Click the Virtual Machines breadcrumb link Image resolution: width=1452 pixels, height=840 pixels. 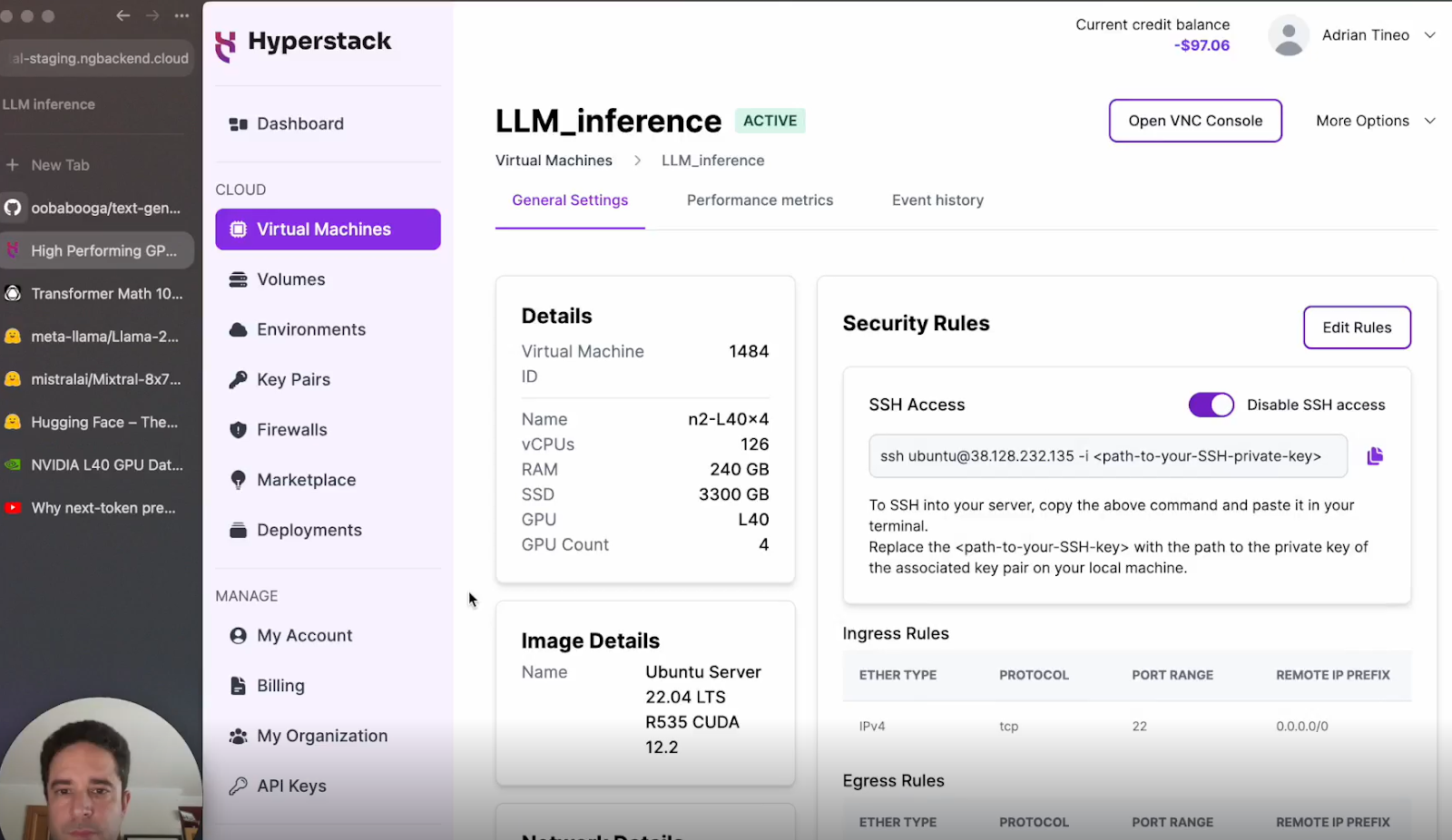[x=554, y=161]
